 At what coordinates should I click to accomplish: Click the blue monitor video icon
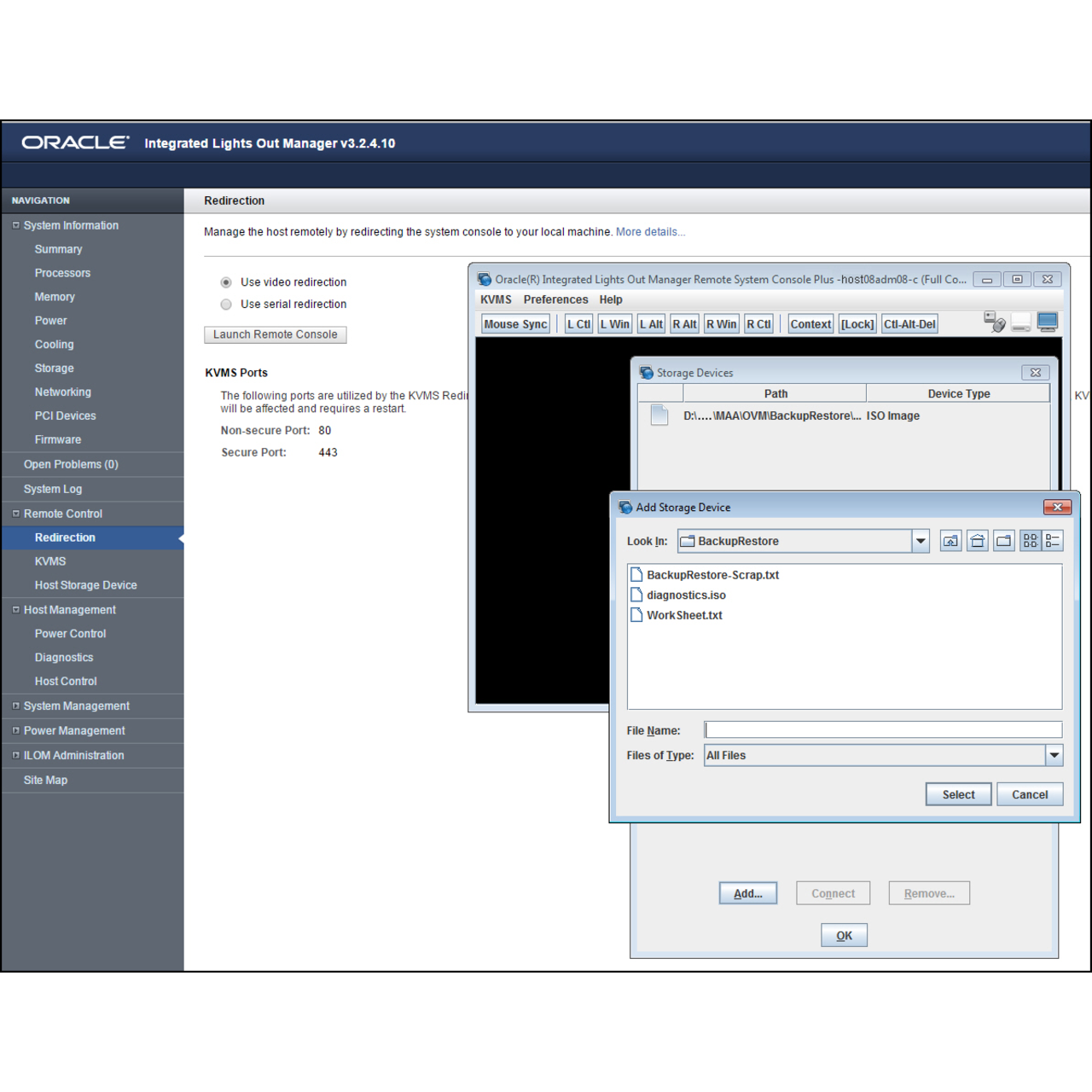(1048, 322)
